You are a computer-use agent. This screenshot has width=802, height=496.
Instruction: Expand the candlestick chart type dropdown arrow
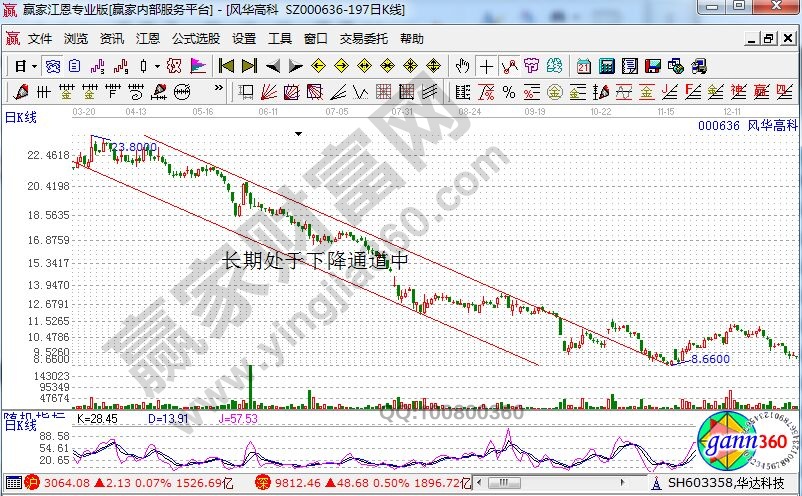point(156,66)
